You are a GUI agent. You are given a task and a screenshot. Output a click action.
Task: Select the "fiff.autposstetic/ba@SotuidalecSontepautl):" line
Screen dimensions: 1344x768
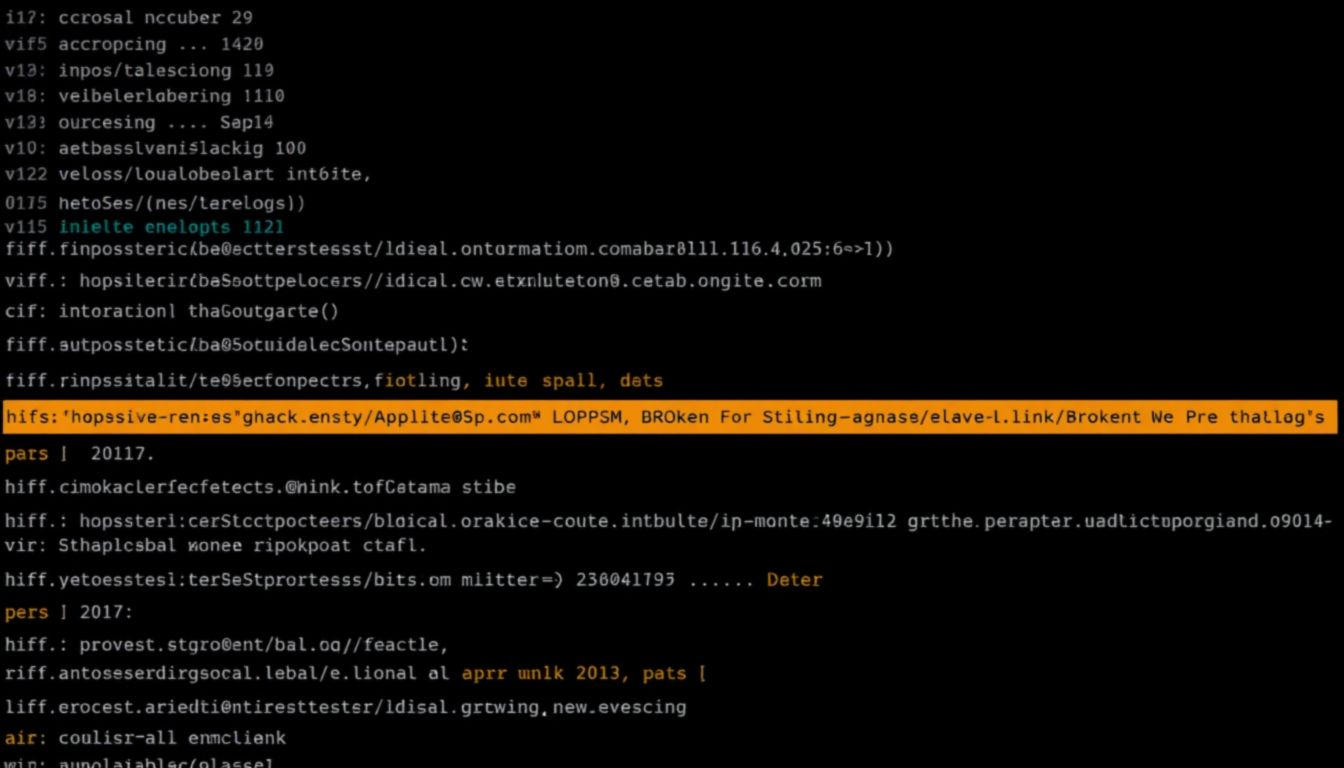click(x=237, y=345)
